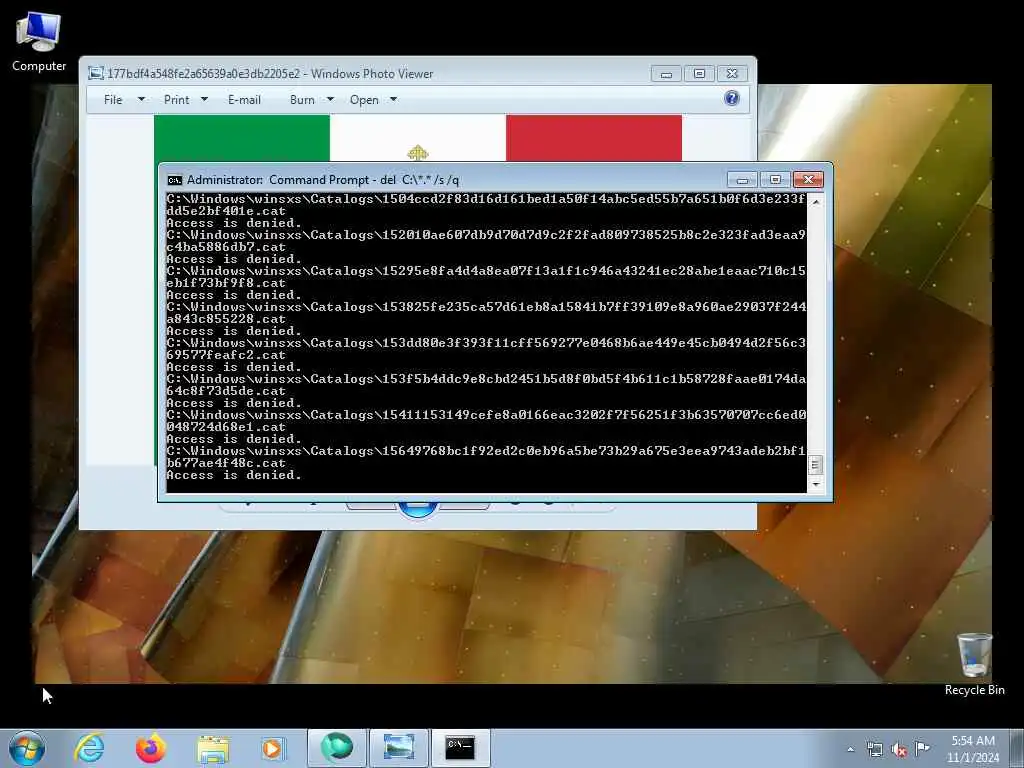Image resolution: width=1024 pixels, height=768 pixels.
Task: Maximize the Command Prompt window
Action: coord(775,180)
